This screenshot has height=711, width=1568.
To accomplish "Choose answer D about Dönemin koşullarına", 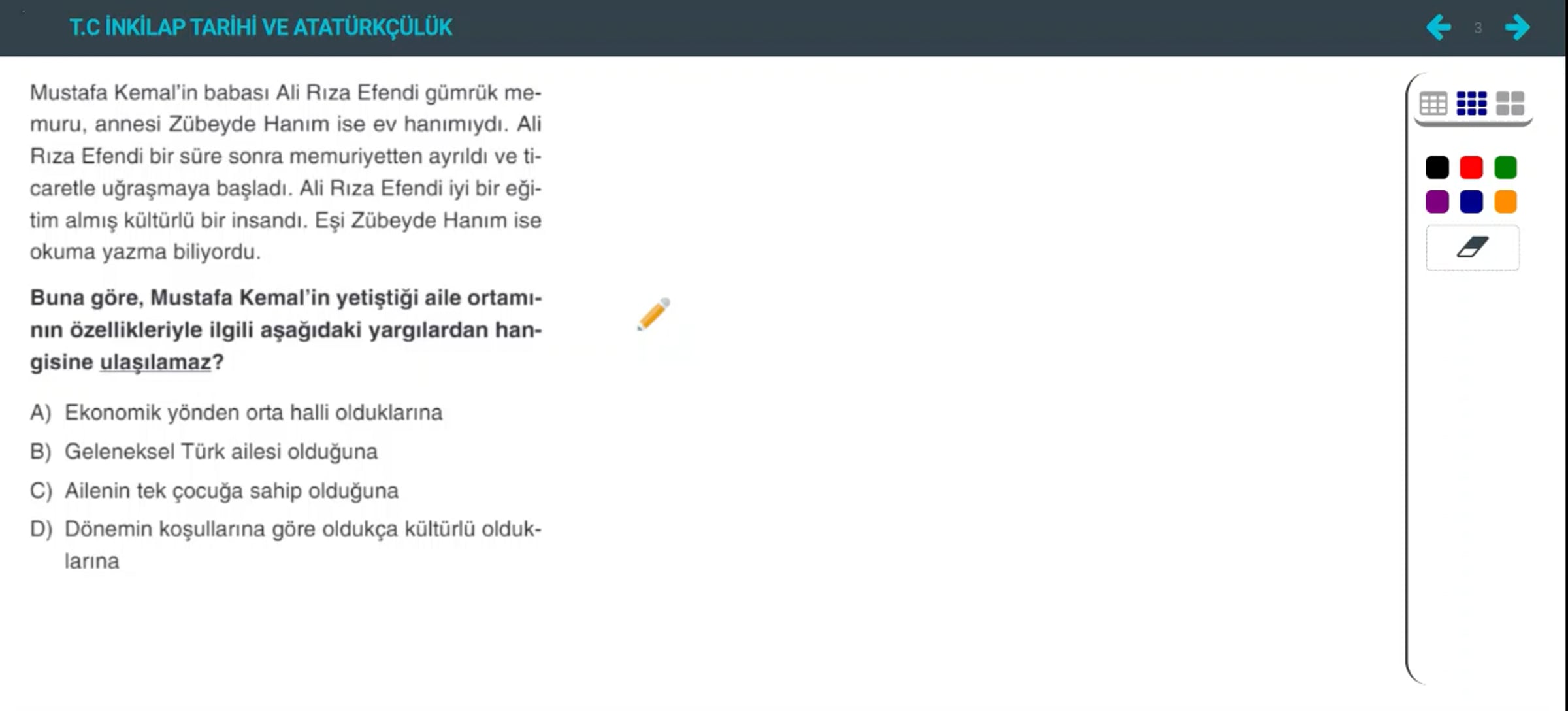I will [302, 529].
